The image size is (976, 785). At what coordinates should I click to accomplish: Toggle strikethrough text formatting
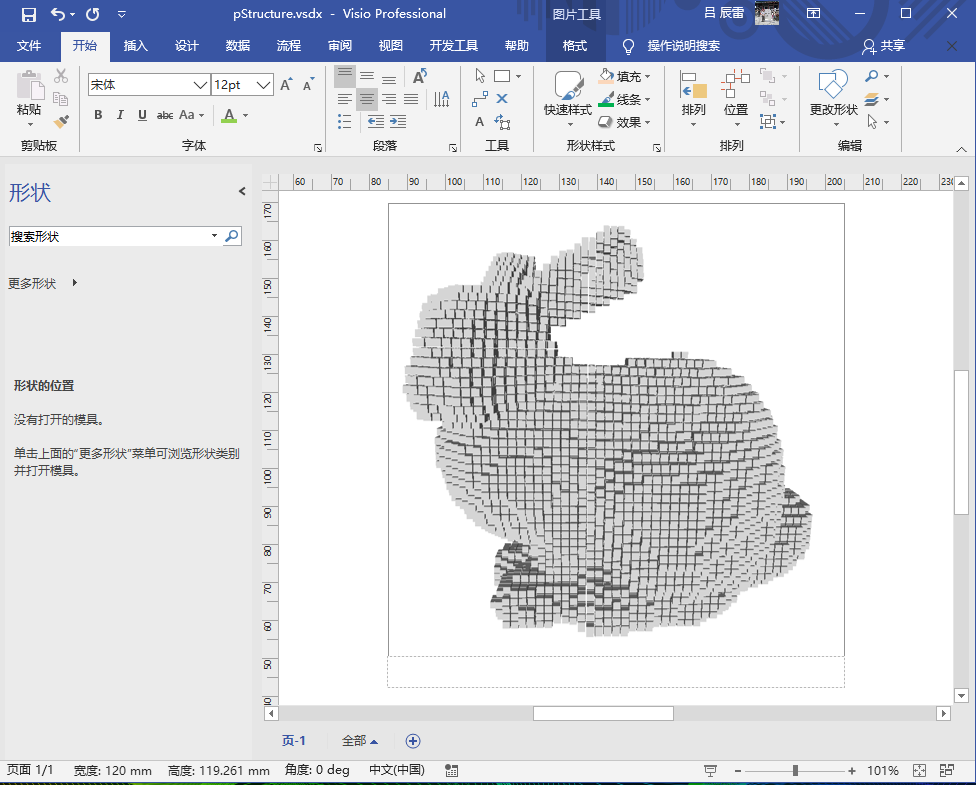coord(164,115)
